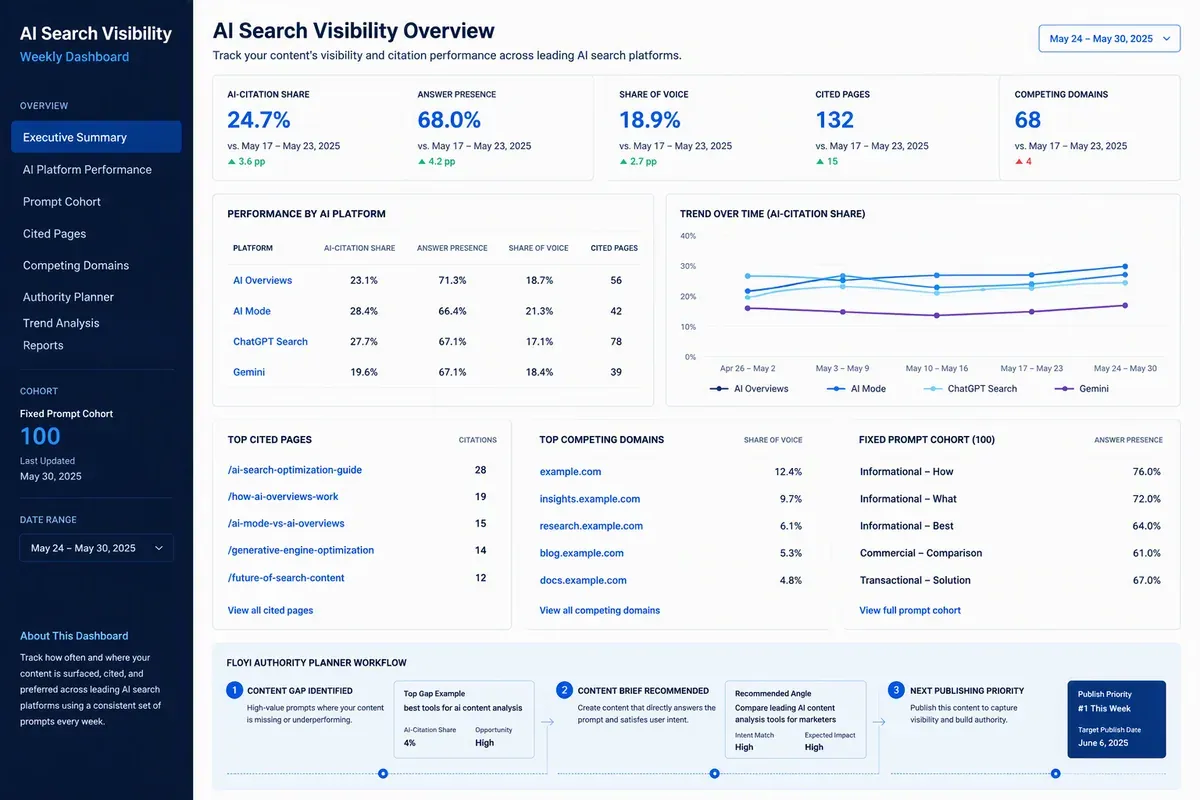Go to Prompt Cohort page

pyautogui.click(x=62, y=201)
